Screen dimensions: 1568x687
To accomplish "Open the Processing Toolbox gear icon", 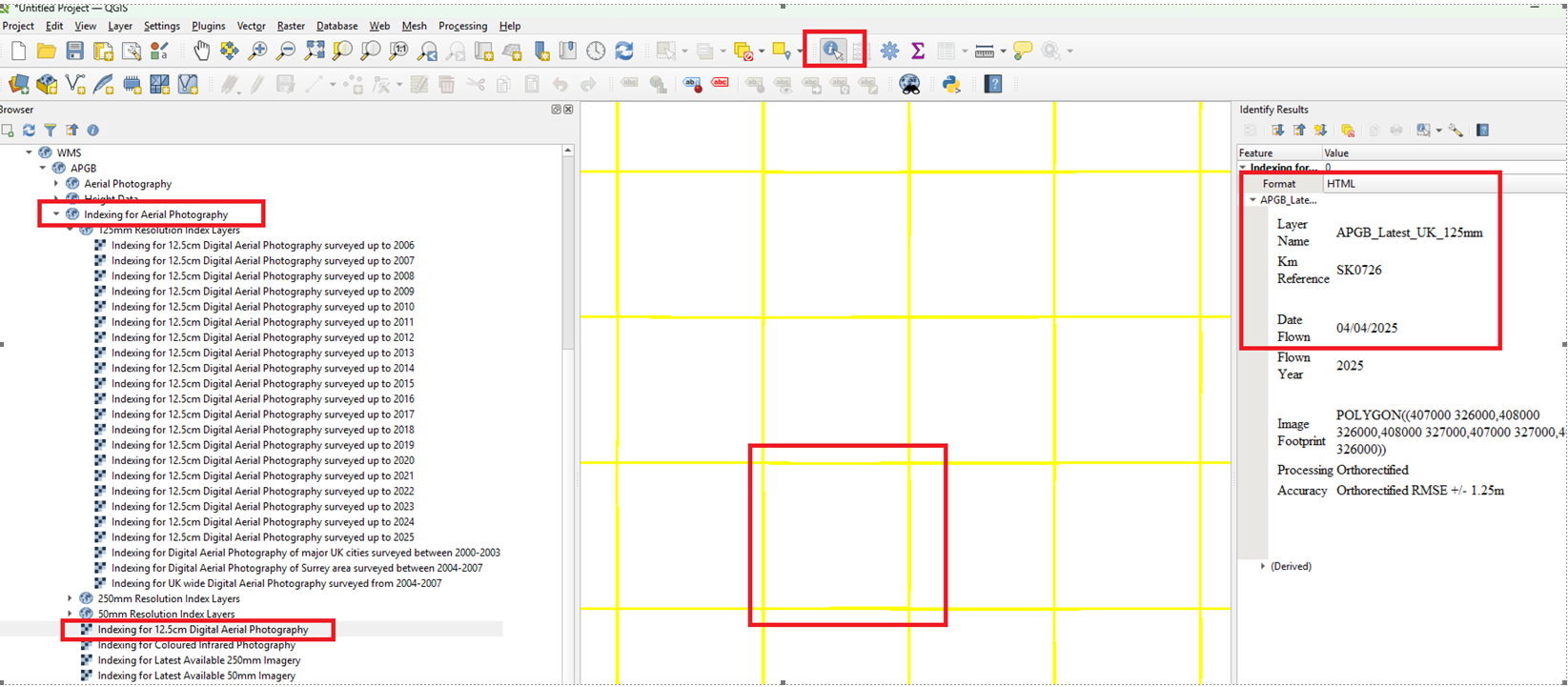I will 889,51.
